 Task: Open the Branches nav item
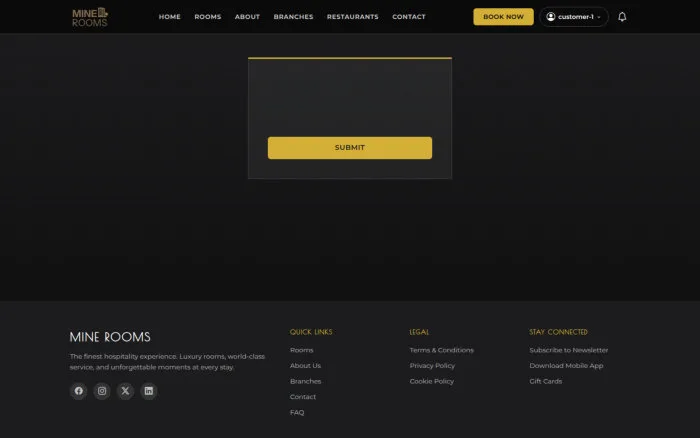(x=293, y=17)
